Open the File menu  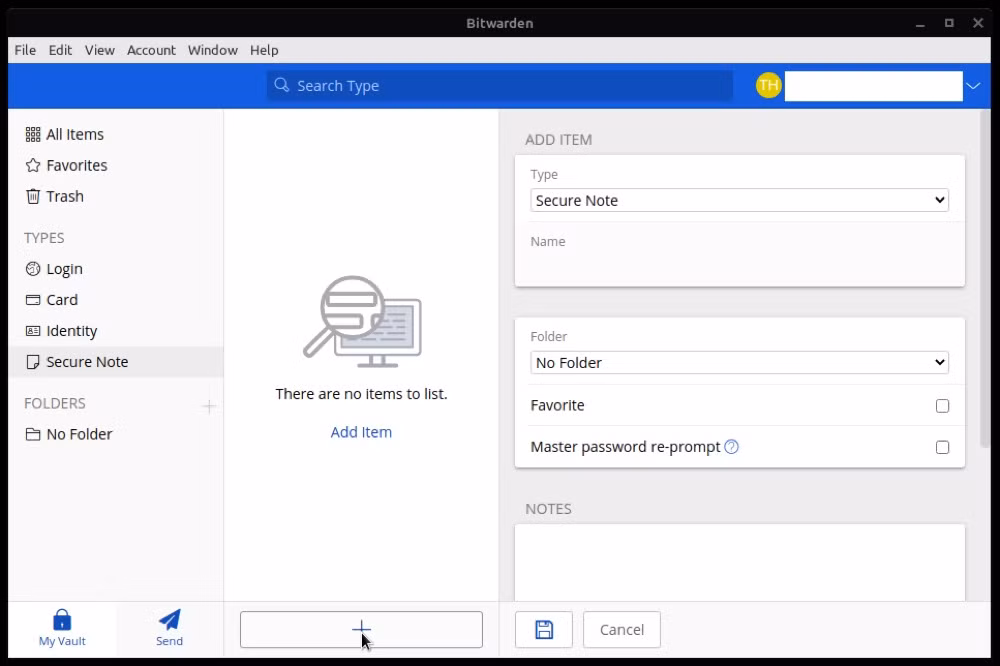tap(26, 50)
